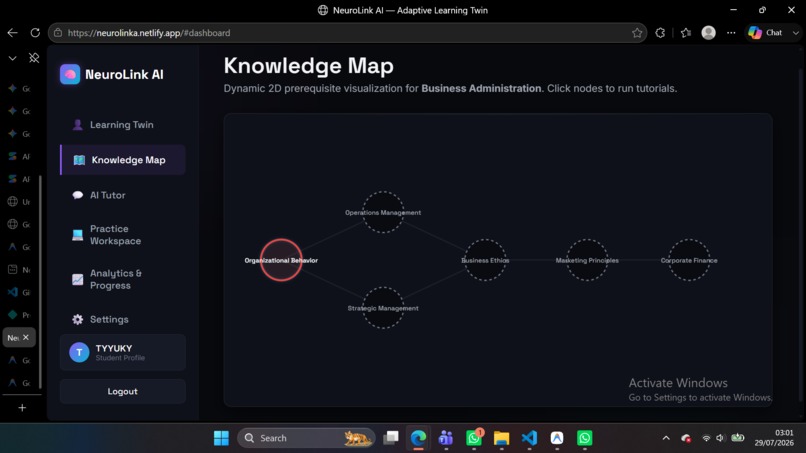The height and width of the screenshot is (453, 806).
Task: Click the AI Tutor speech bubble icon
Action: pos(78,195)
